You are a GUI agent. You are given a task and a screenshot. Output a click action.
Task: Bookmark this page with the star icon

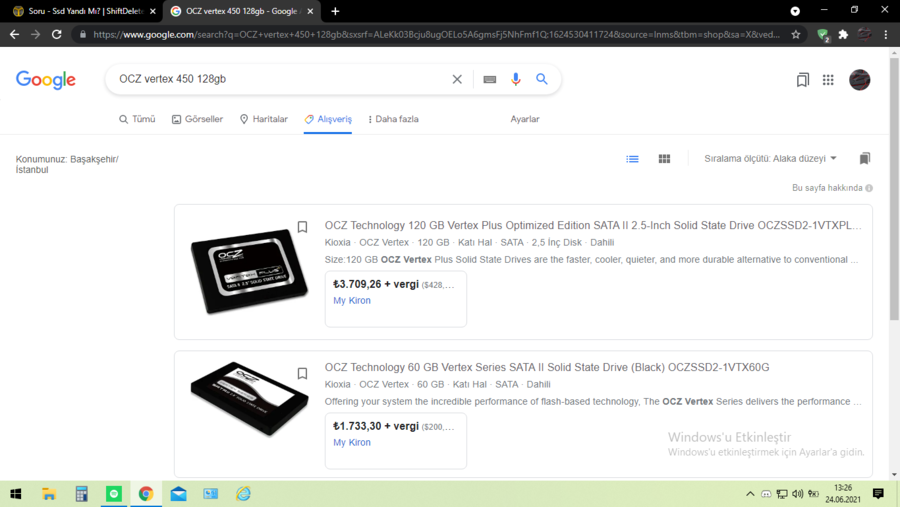(x=796, y=34)
